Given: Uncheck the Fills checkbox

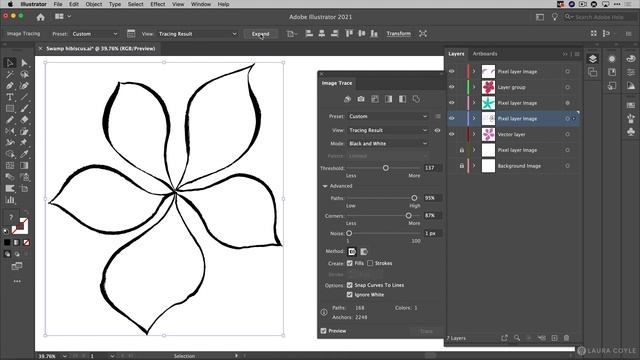Looking at the screenshot, I should pyautogui.click(x=349, y=263).
